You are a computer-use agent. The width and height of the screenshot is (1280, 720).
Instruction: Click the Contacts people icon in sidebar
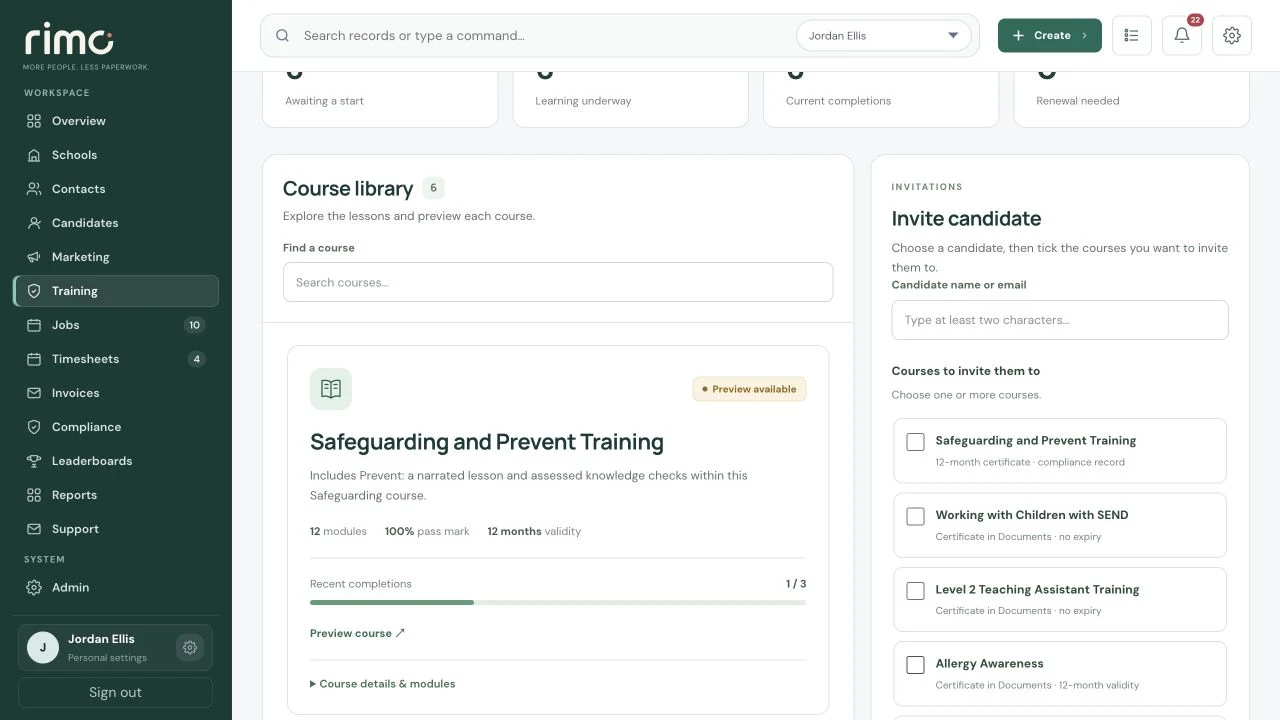tap(34, 189)
